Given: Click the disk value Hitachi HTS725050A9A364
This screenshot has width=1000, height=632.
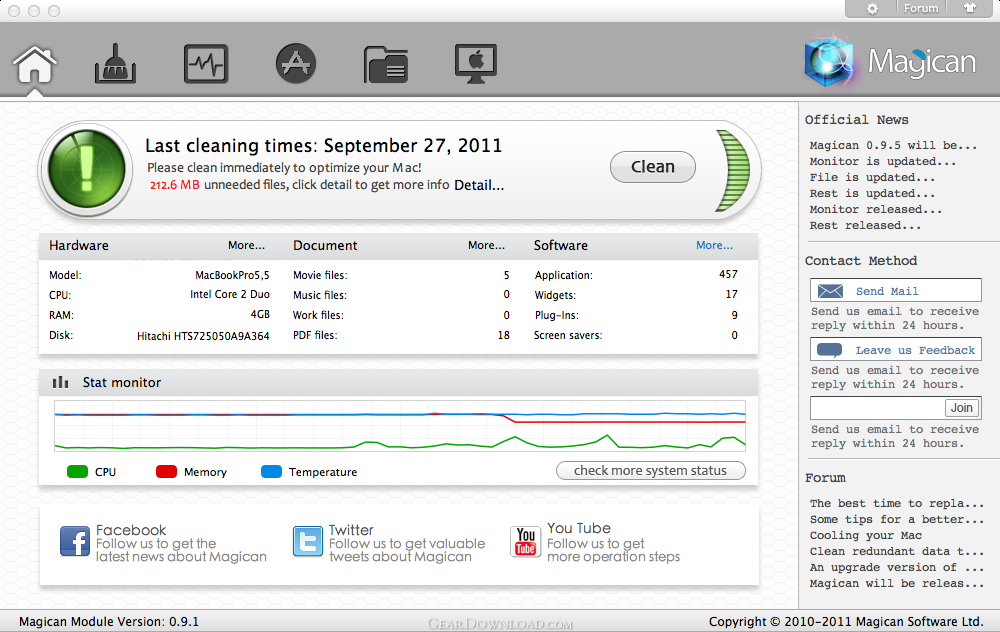Looking at the screenshot, I should click(203, 335).
